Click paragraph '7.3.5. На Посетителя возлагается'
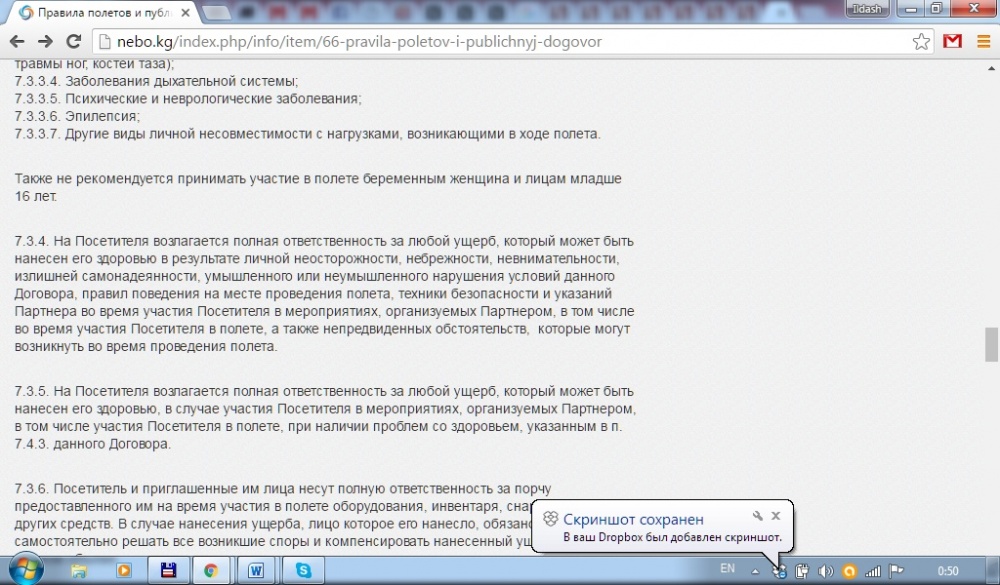Image resolution: width=1000 pixels, height=585 pixels. click(x=325, y=417)
